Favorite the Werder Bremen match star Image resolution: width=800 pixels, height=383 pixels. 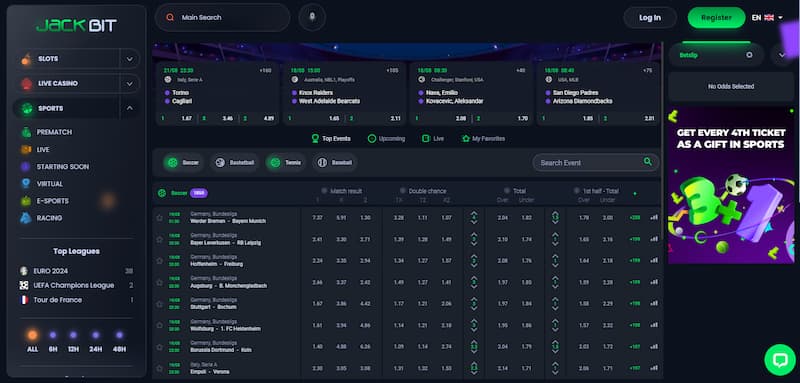click(160, 218)
